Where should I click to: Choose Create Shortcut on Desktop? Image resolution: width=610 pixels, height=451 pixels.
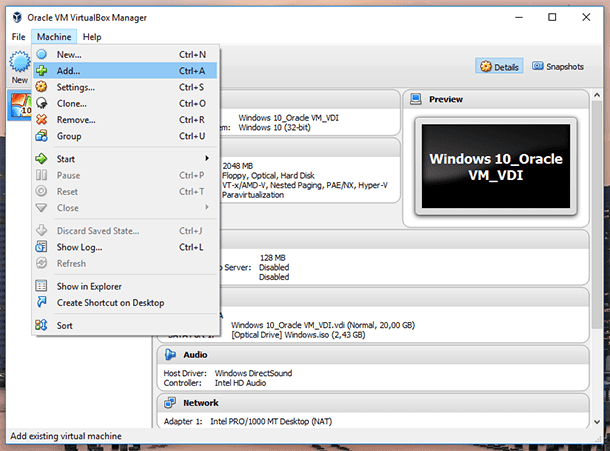click(x=125, y=303)
